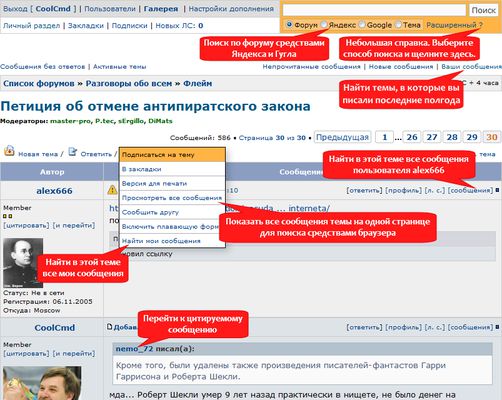Open the CoolCmd profile link in header
Screen dimensions: 502x400
point(53,9)
